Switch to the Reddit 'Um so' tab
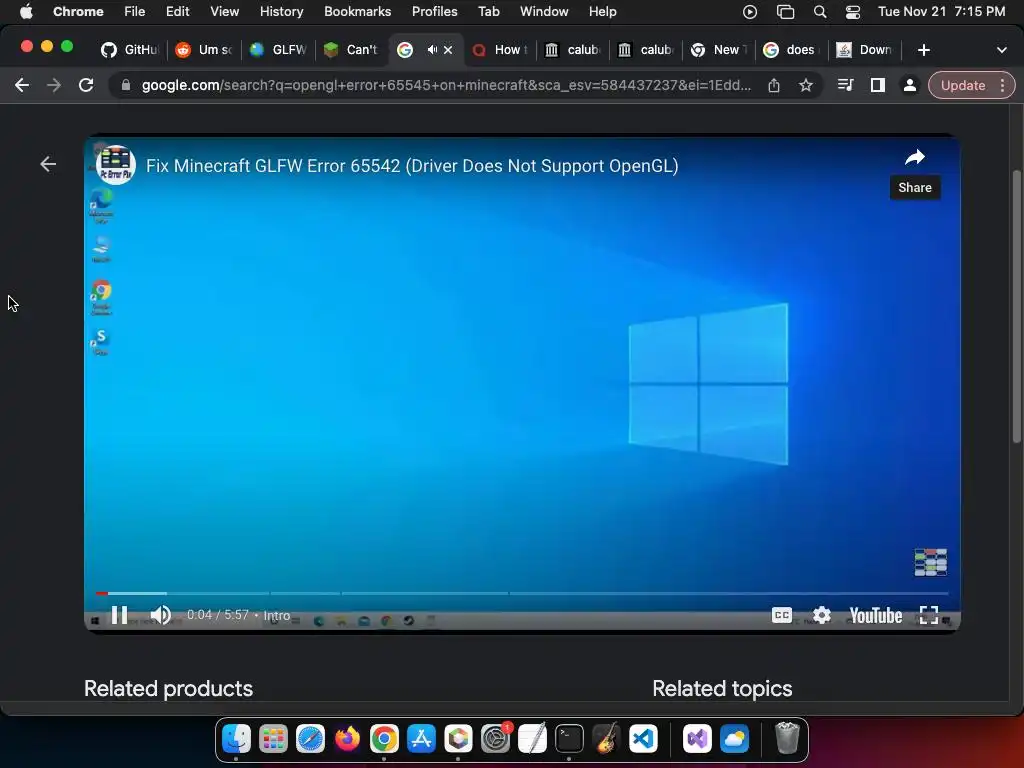 tap(204, 50)
